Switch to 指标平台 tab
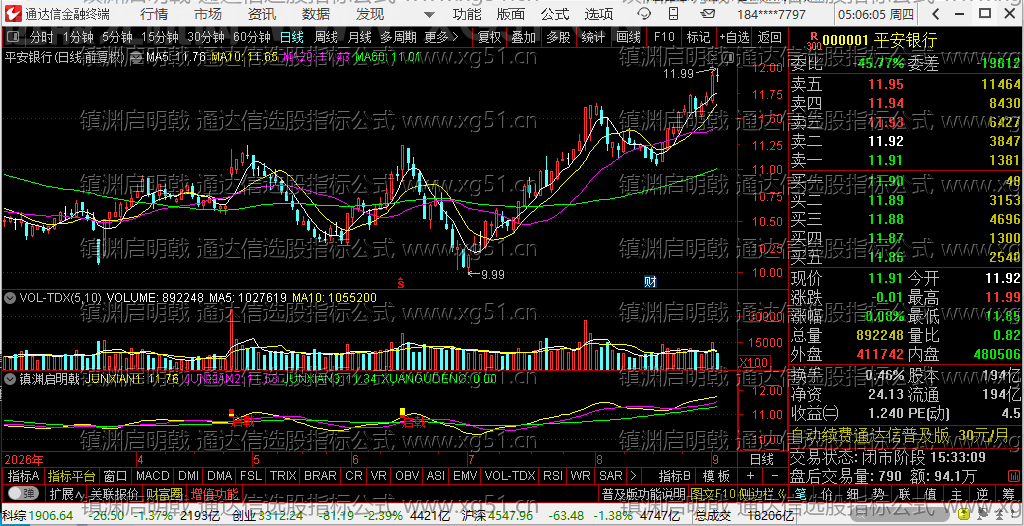Screen dimensions: 1024x526 click(71, 476)
